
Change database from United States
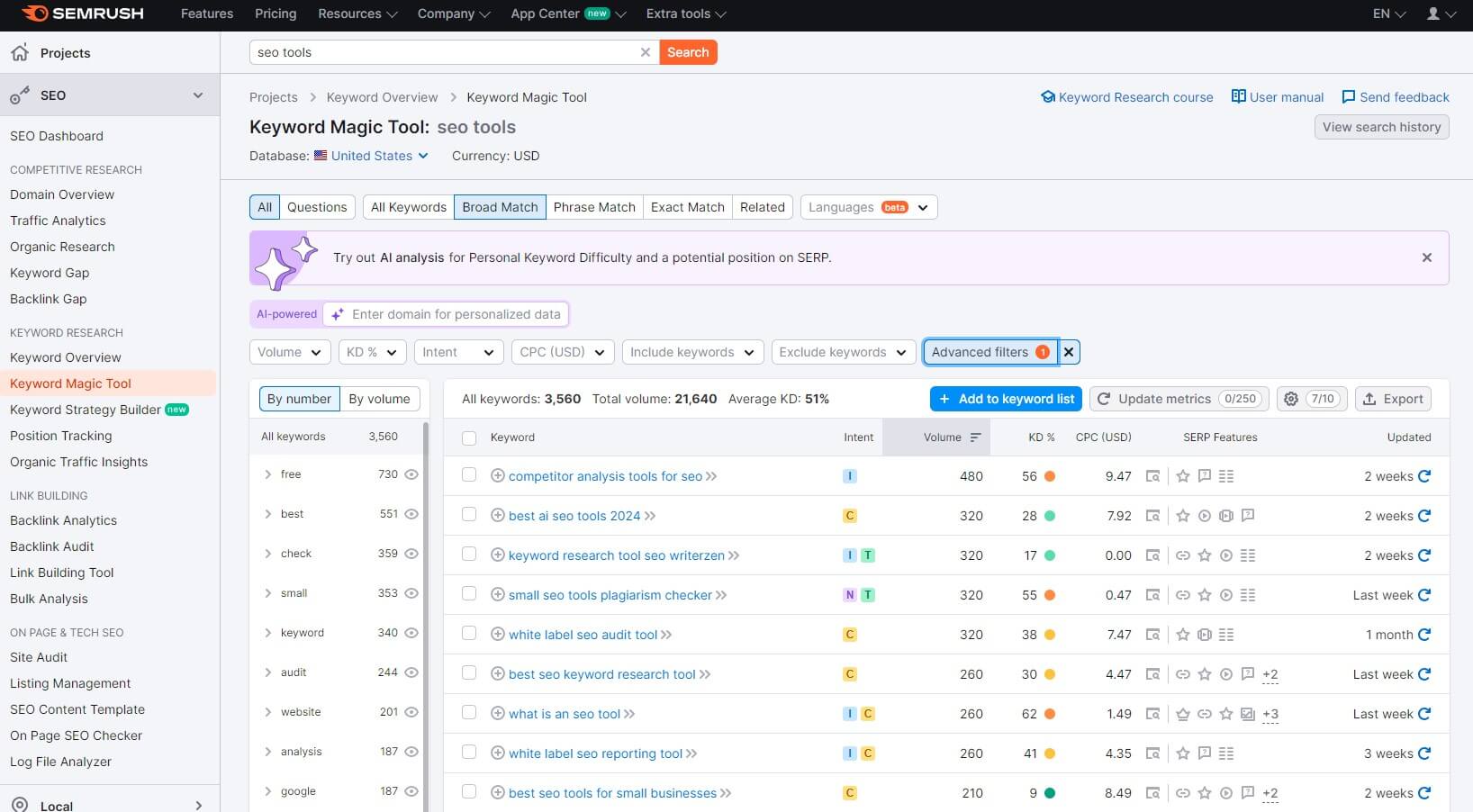tap(371, 156)
